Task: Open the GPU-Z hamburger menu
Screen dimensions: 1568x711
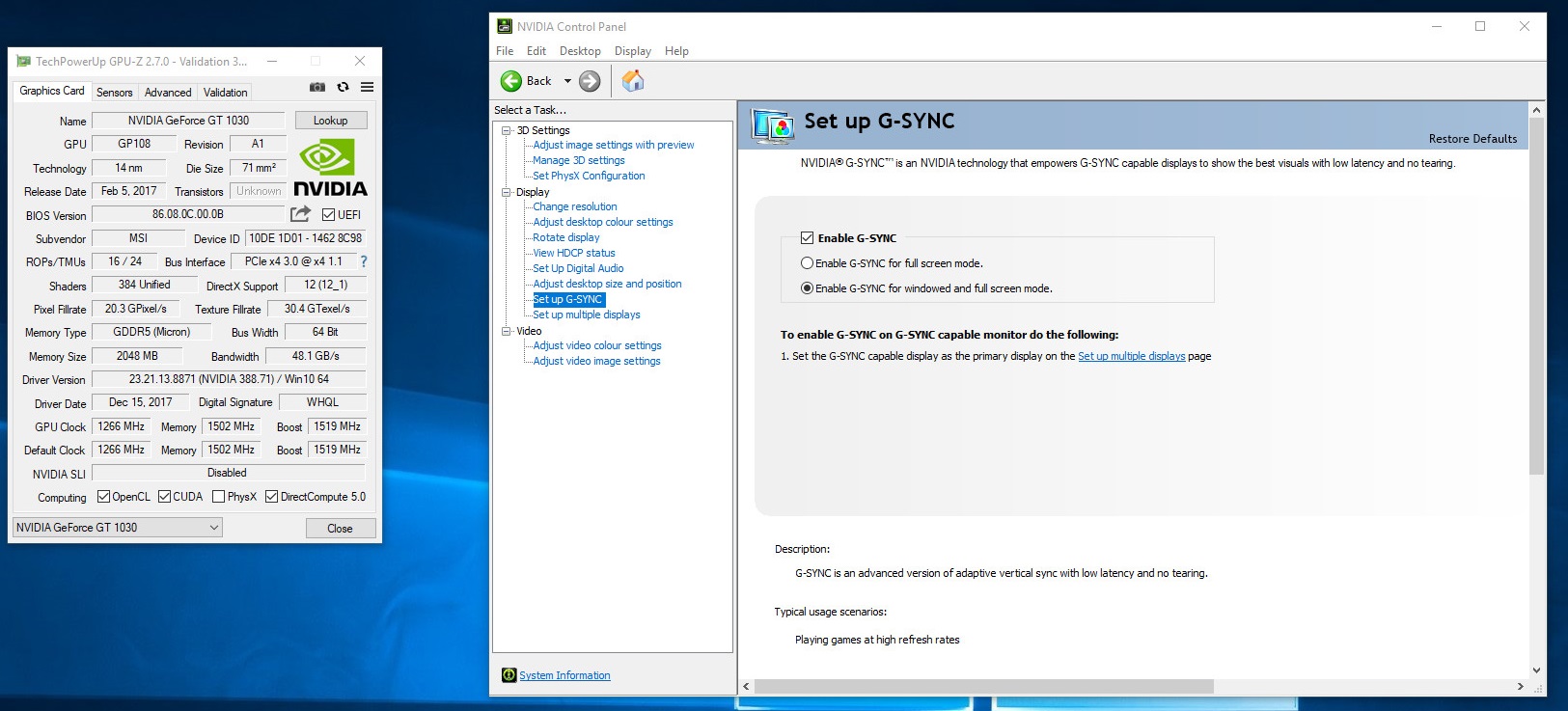Action: pos(367,87)
